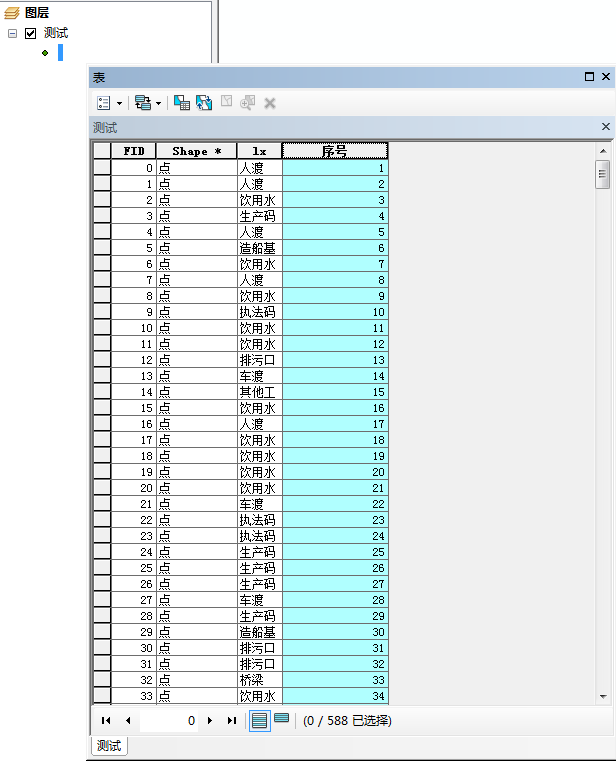Viewport: 616px width, 761px height.
Task: Click the 点 shape cell in FID 20 row
Action: click(197, 488)
